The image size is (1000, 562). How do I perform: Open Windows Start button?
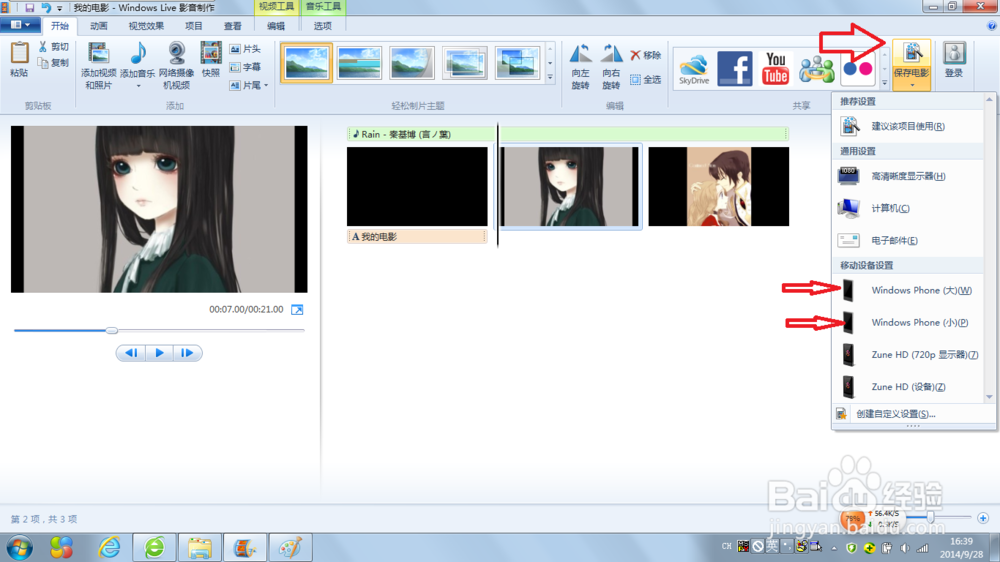click(x=19, y=547)
